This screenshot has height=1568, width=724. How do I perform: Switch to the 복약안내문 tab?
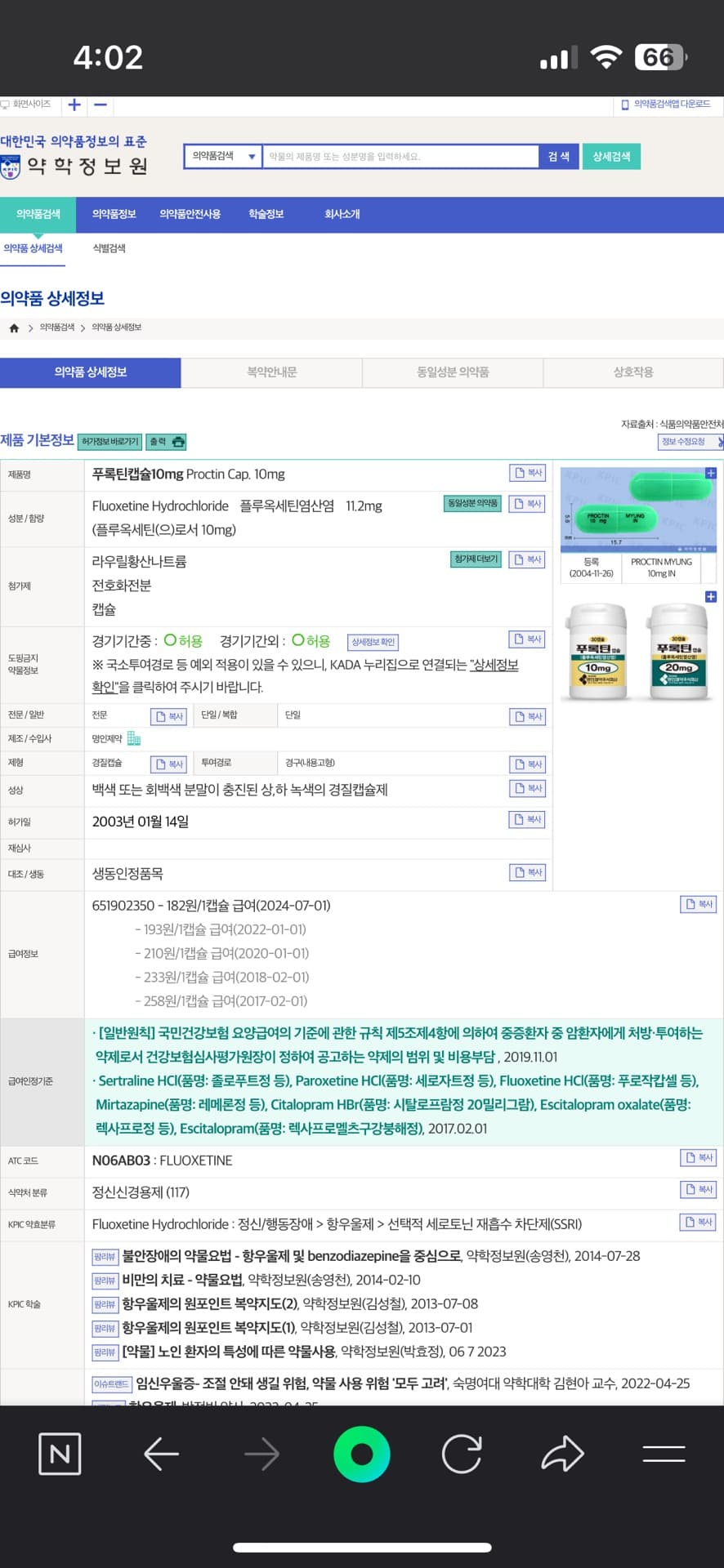[x=272, y=372]
